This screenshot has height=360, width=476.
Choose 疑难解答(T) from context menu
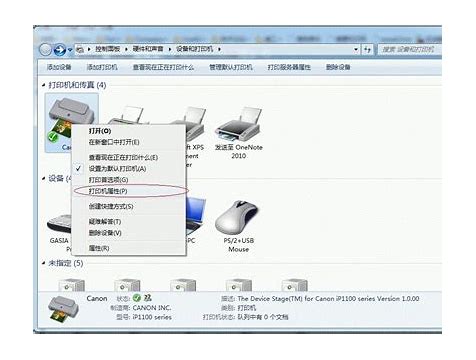129,222
